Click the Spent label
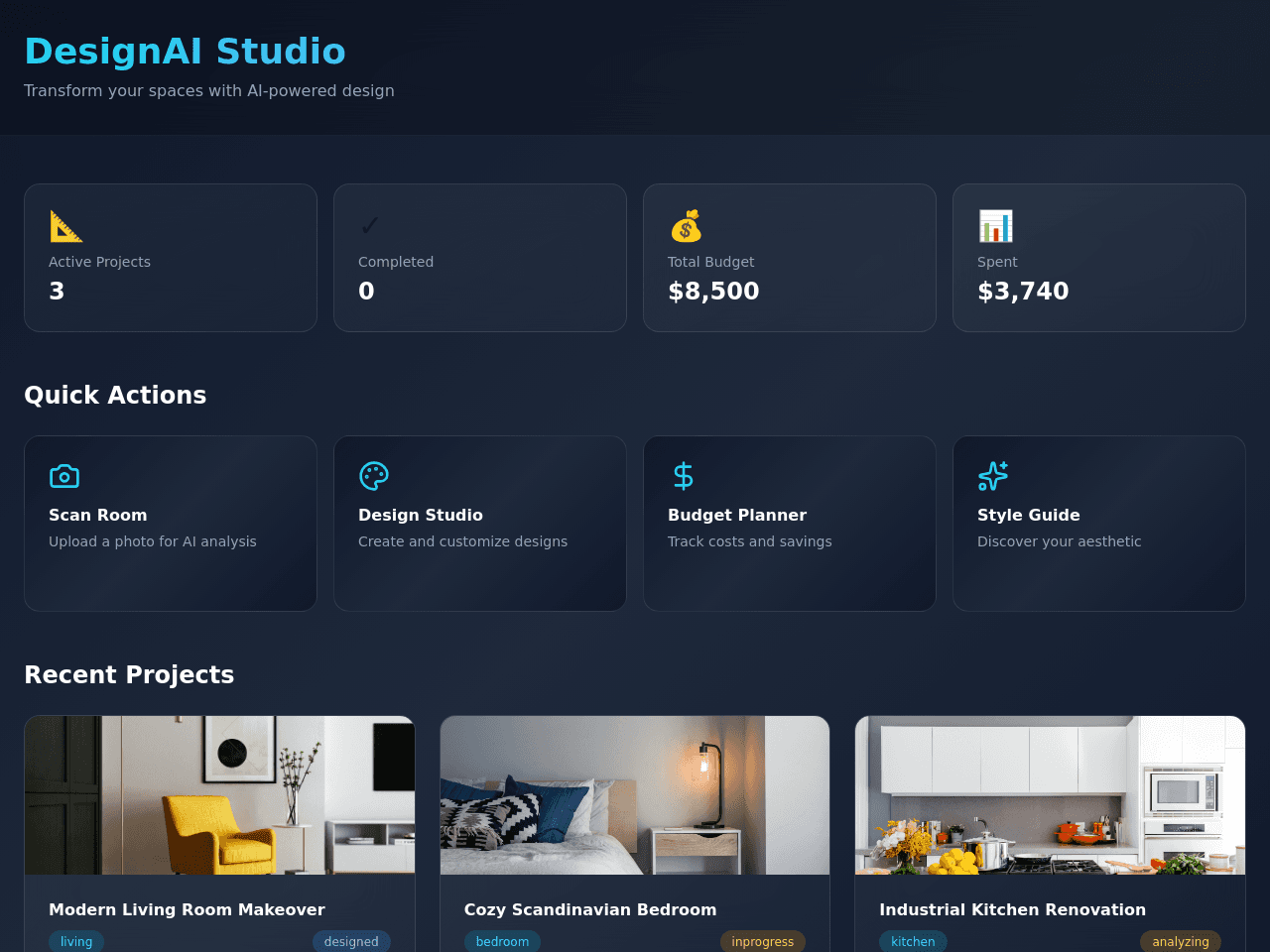The image size is (1270, 952). coord(997,262)
